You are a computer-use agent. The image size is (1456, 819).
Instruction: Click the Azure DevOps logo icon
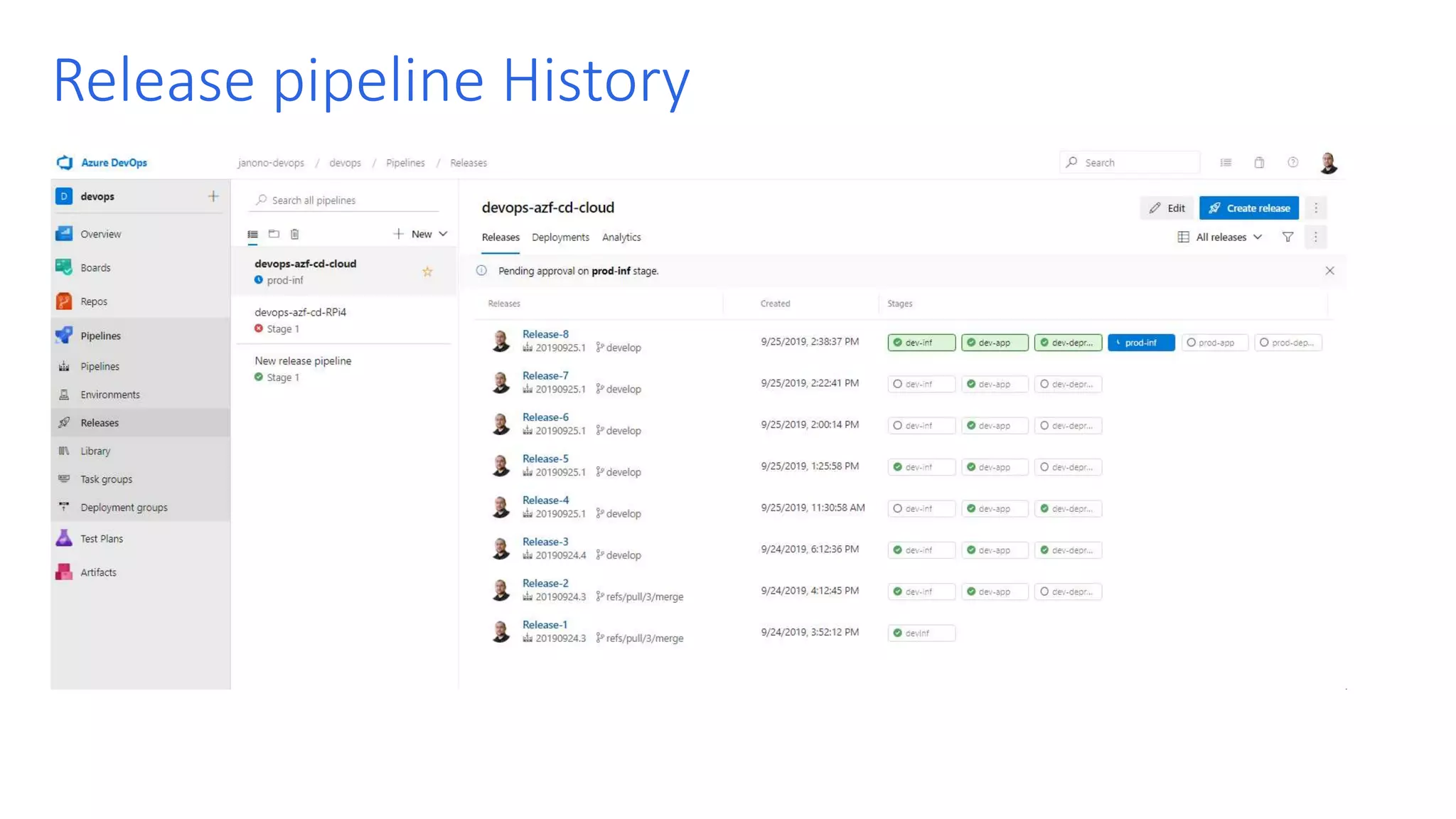65,163
